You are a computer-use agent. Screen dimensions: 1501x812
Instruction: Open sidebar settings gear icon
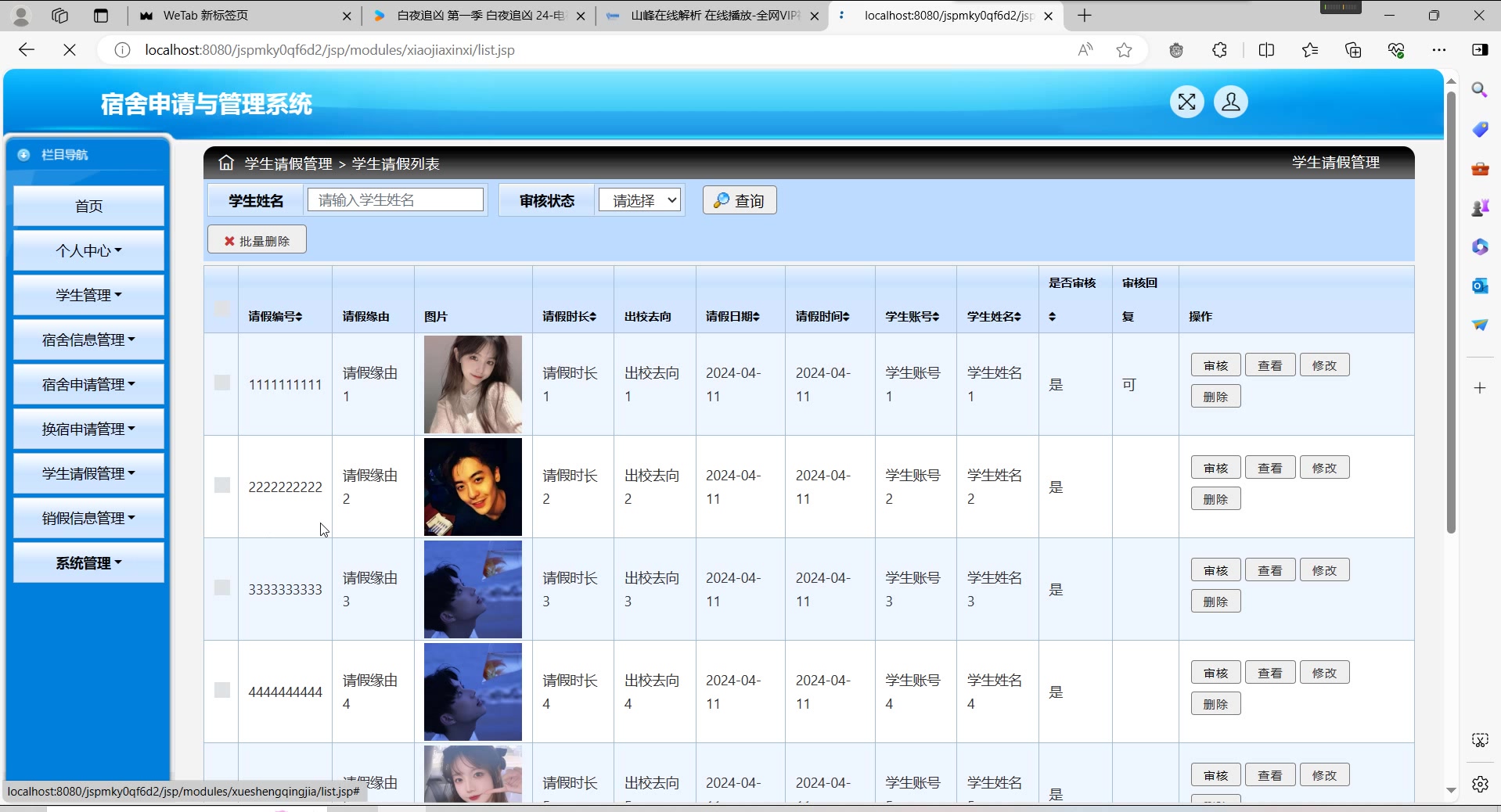1479,784
